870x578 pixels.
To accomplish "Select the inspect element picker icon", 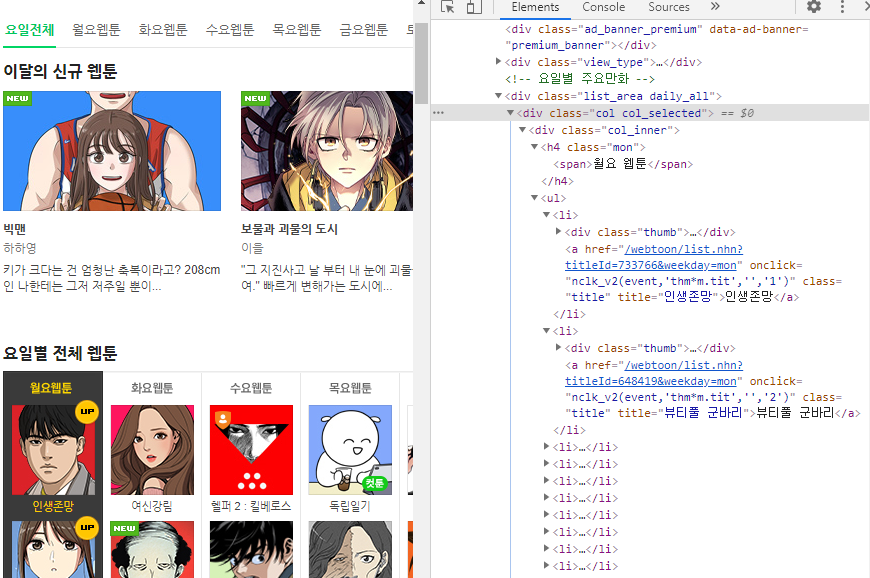I will tap(448, 7).
